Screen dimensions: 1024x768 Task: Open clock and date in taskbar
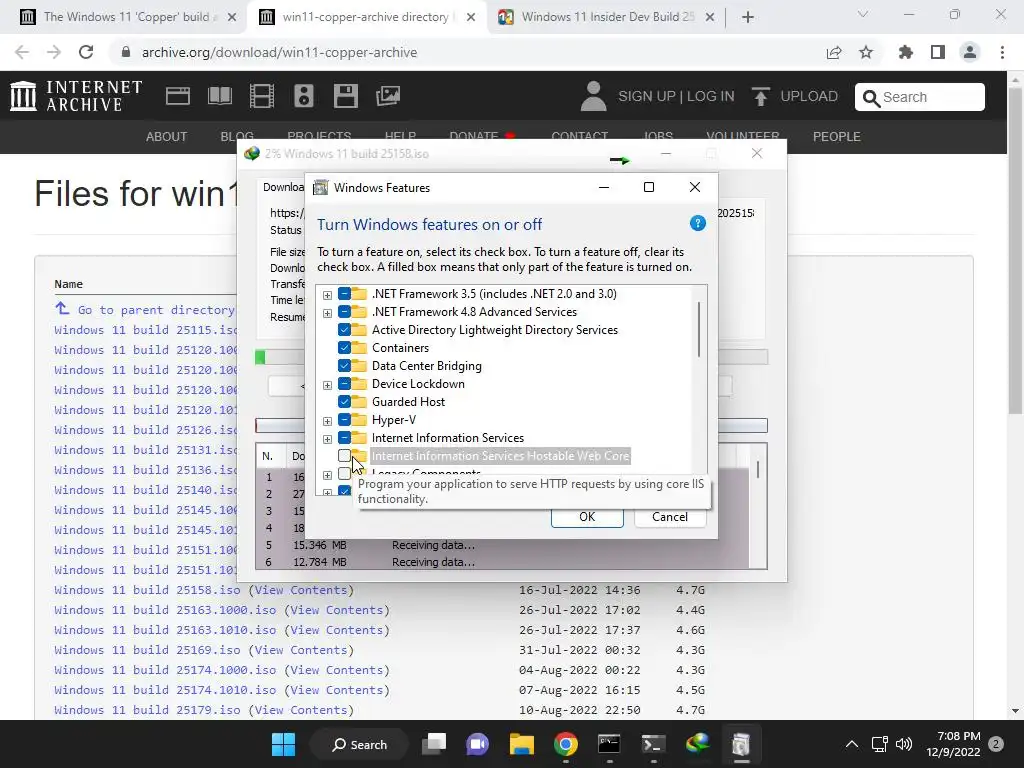pos(953,744)
